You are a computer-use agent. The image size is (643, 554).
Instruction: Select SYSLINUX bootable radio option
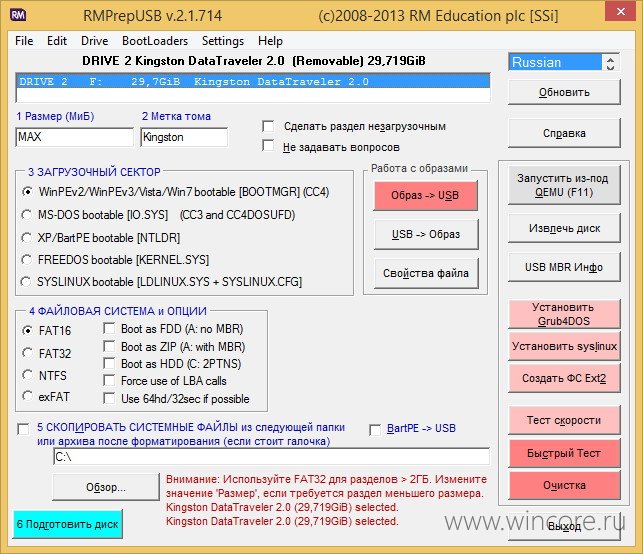point(25,282)
